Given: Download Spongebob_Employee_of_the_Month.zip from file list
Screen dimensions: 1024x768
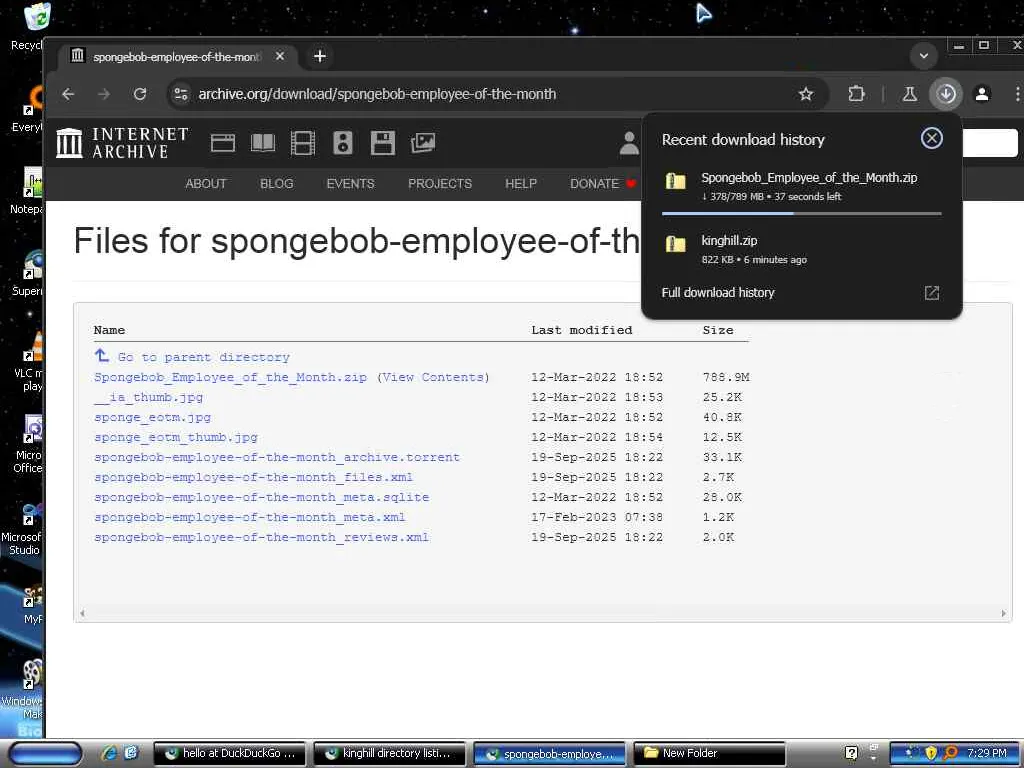Looking at the screenshot, I should click(x=230, y=377).
